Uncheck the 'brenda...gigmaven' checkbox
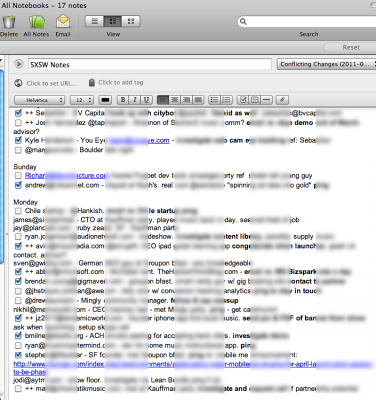376x400 pixels. pos(18,281)
